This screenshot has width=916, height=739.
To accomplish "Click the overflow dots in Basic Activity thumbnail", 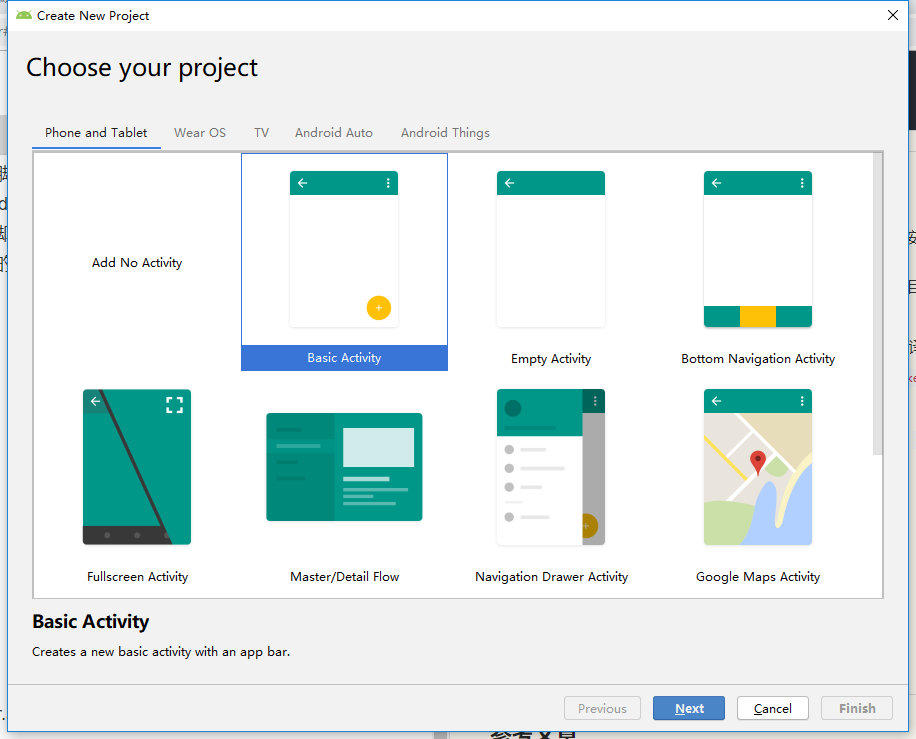I will tap(388, 183).
